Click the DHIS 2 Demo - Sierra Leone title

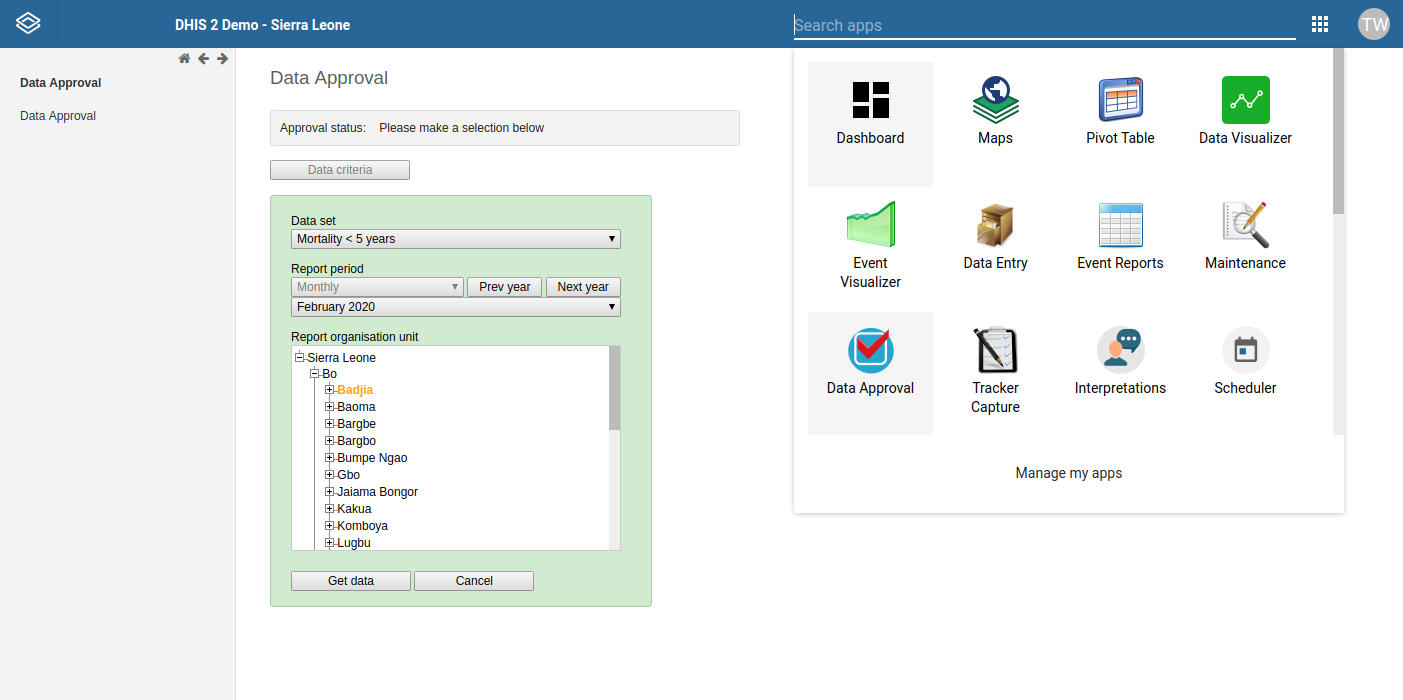pos(263,25)
